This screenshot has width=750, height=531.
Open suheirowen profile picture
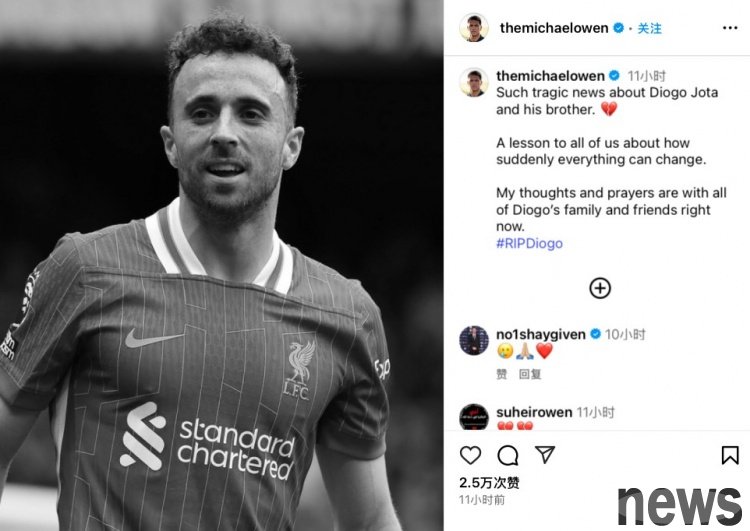474,417
